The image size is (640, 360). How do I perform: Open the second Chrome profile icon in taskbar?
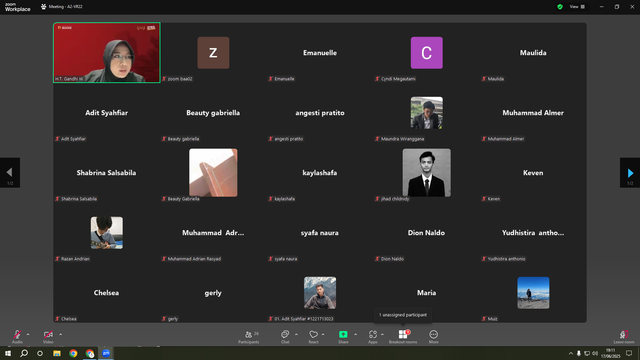pyautogui.click(x=90, y=353)
